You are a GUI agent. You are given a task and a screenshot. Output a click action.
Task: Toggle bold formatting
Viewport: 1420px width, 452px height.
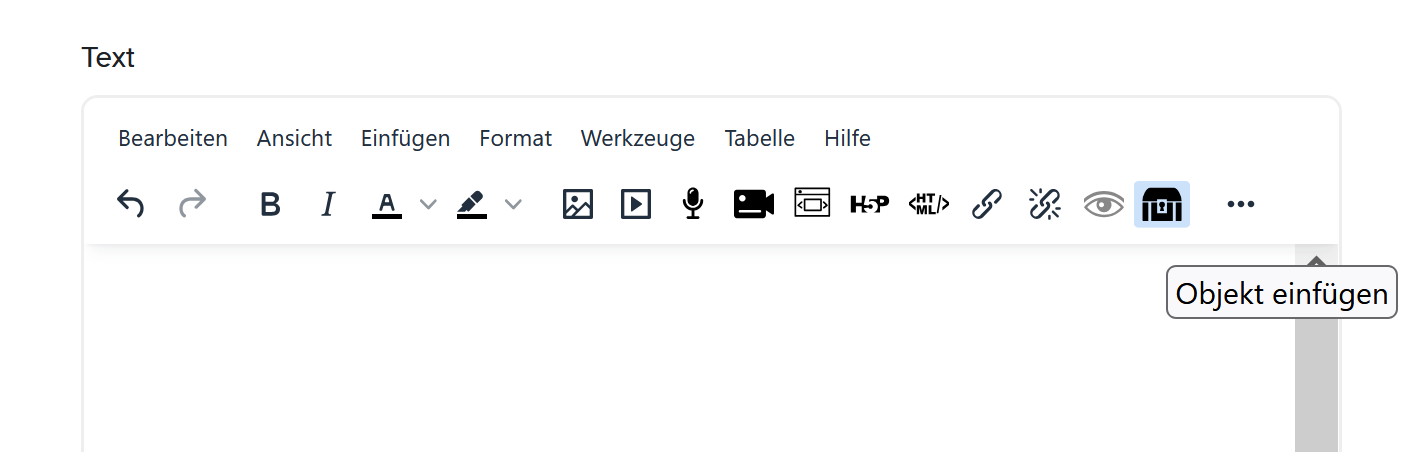click(x=270, y=204)
